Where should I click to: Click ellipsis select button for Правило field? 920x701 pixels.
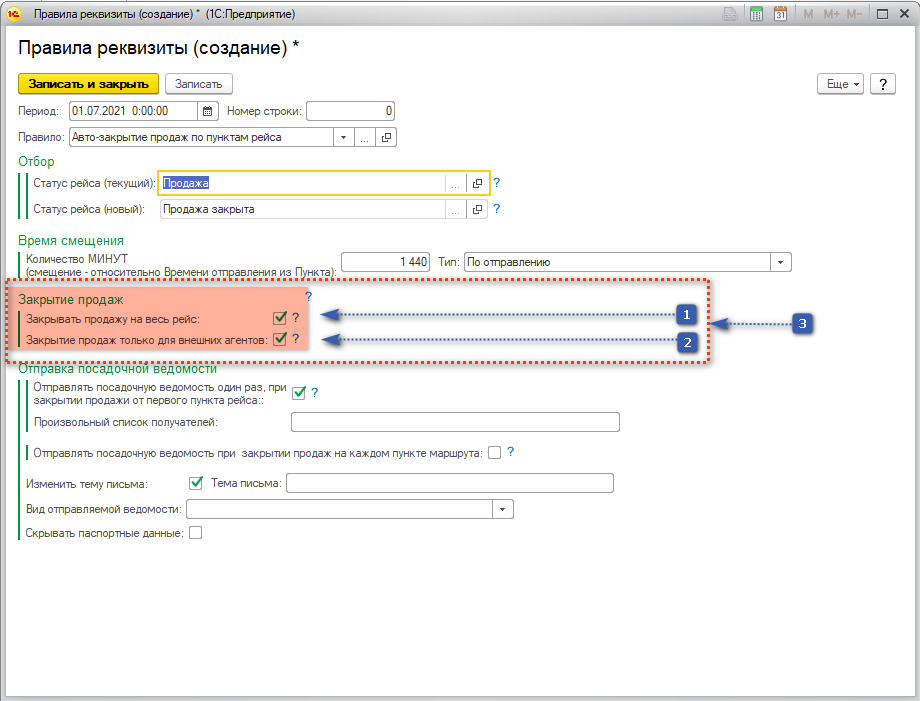[x=365, y=138]
